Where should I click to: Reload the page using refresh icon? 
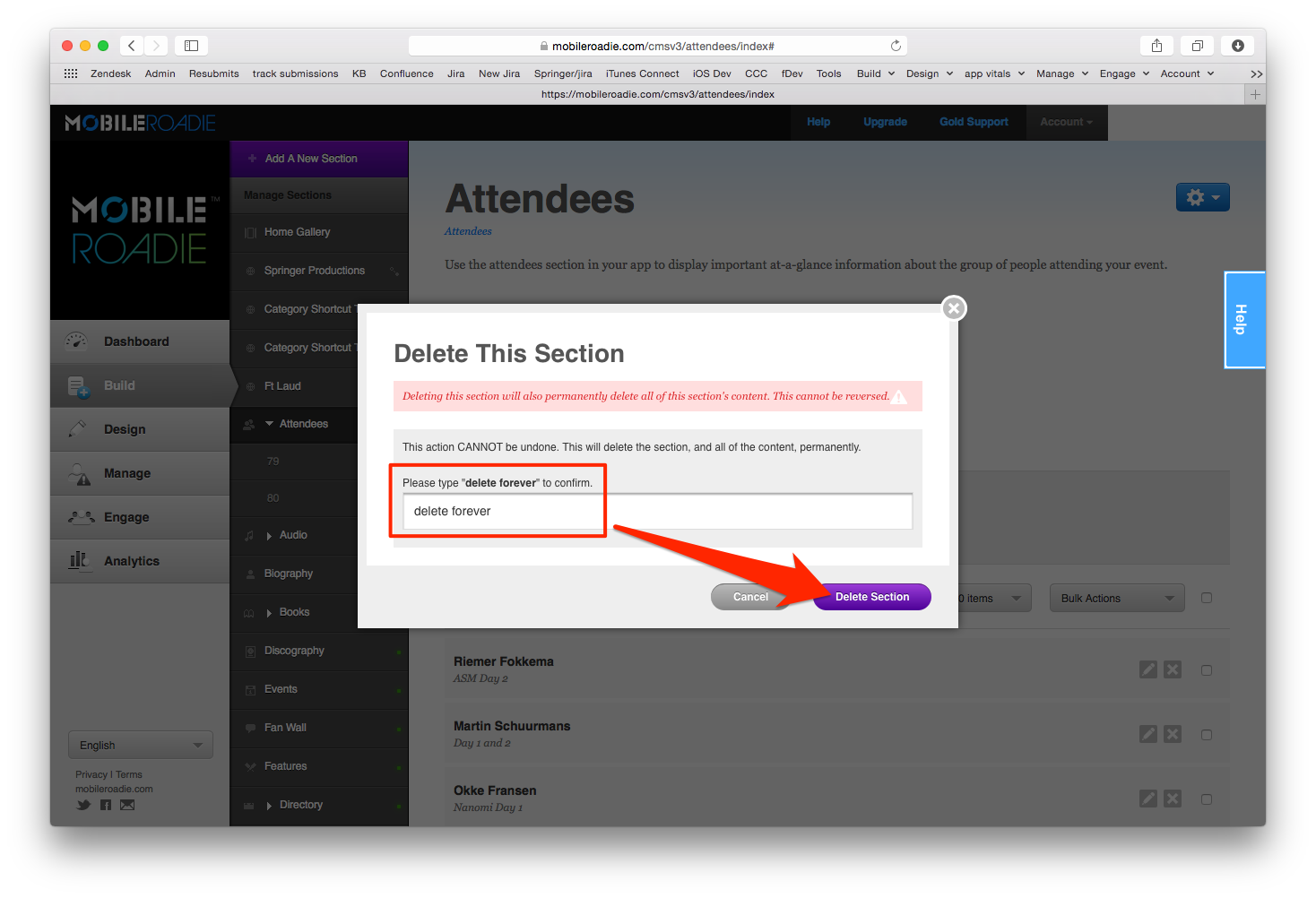[x=896, y=46]
